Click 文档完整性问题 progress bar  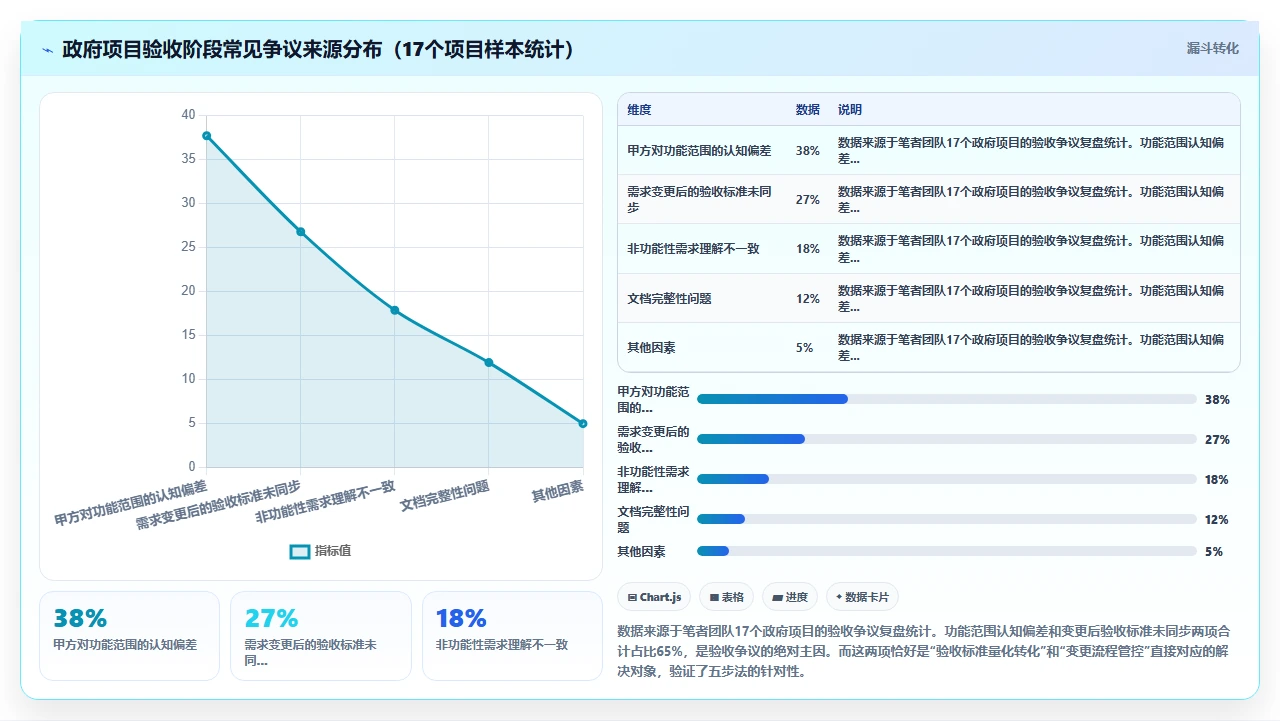[x=946, y=519]
